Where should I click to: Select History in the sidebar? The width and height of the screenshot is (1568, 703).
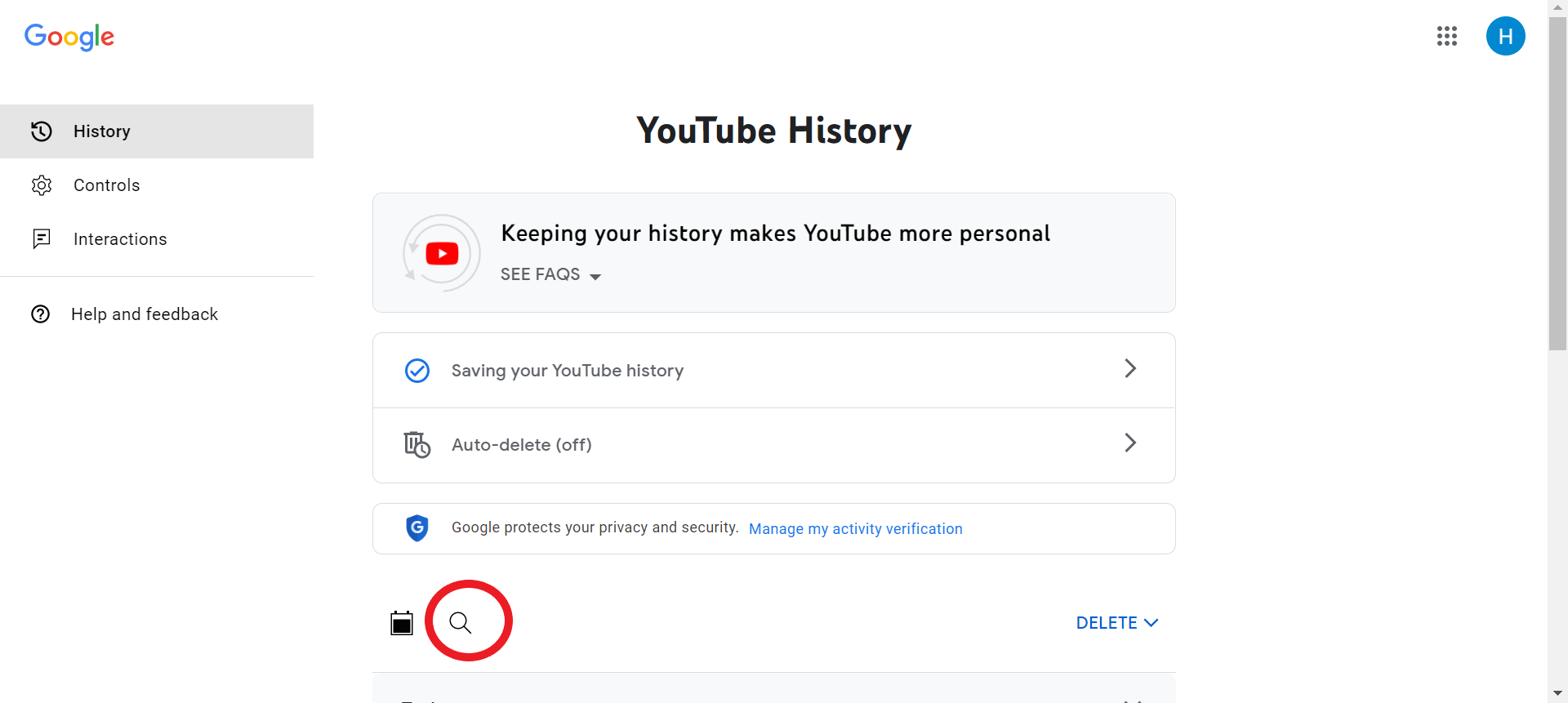[157, 131]
